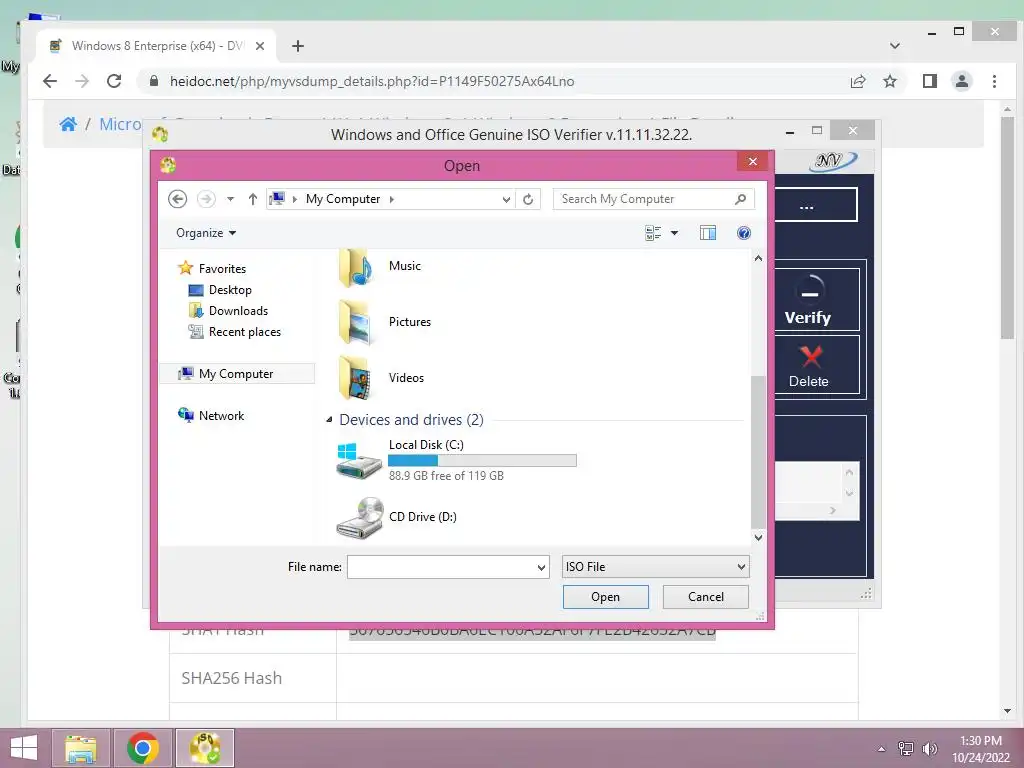Click Verify in ISO Verifier window

(808, 300)
